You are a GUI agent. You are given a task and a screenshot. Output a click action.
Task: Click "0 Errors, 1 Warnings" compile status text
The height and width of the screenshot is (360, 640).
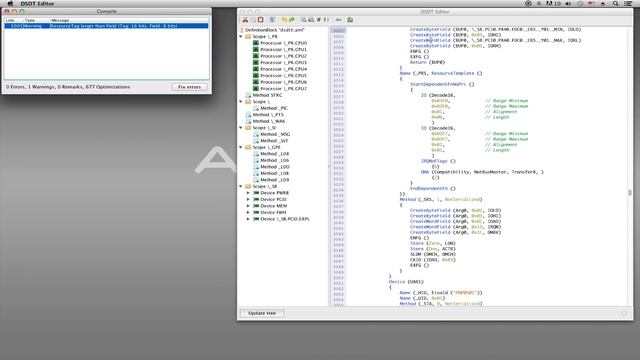coord(68,87)
